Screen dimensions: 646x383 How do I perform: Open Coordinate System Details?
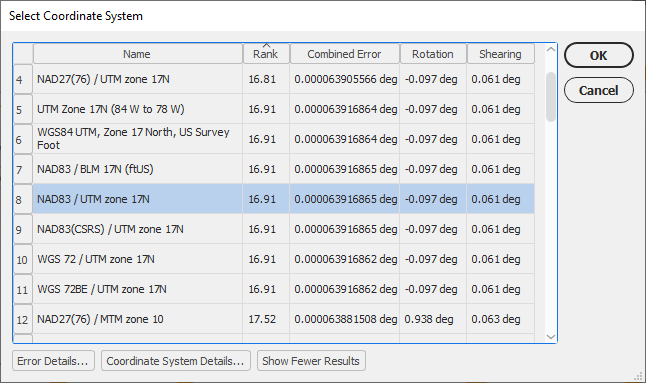(x=176, y=361)
